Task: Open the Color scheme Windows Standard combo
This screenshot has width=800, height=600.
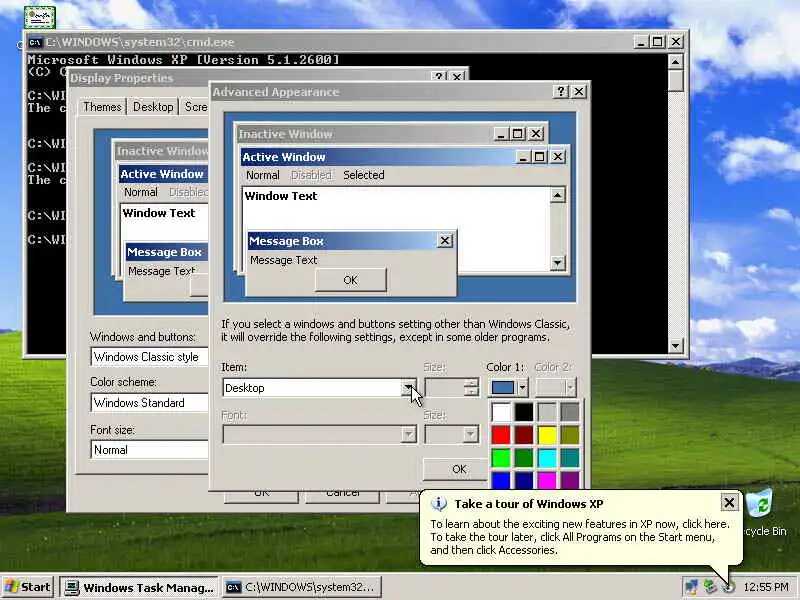Action: [149, 403]
